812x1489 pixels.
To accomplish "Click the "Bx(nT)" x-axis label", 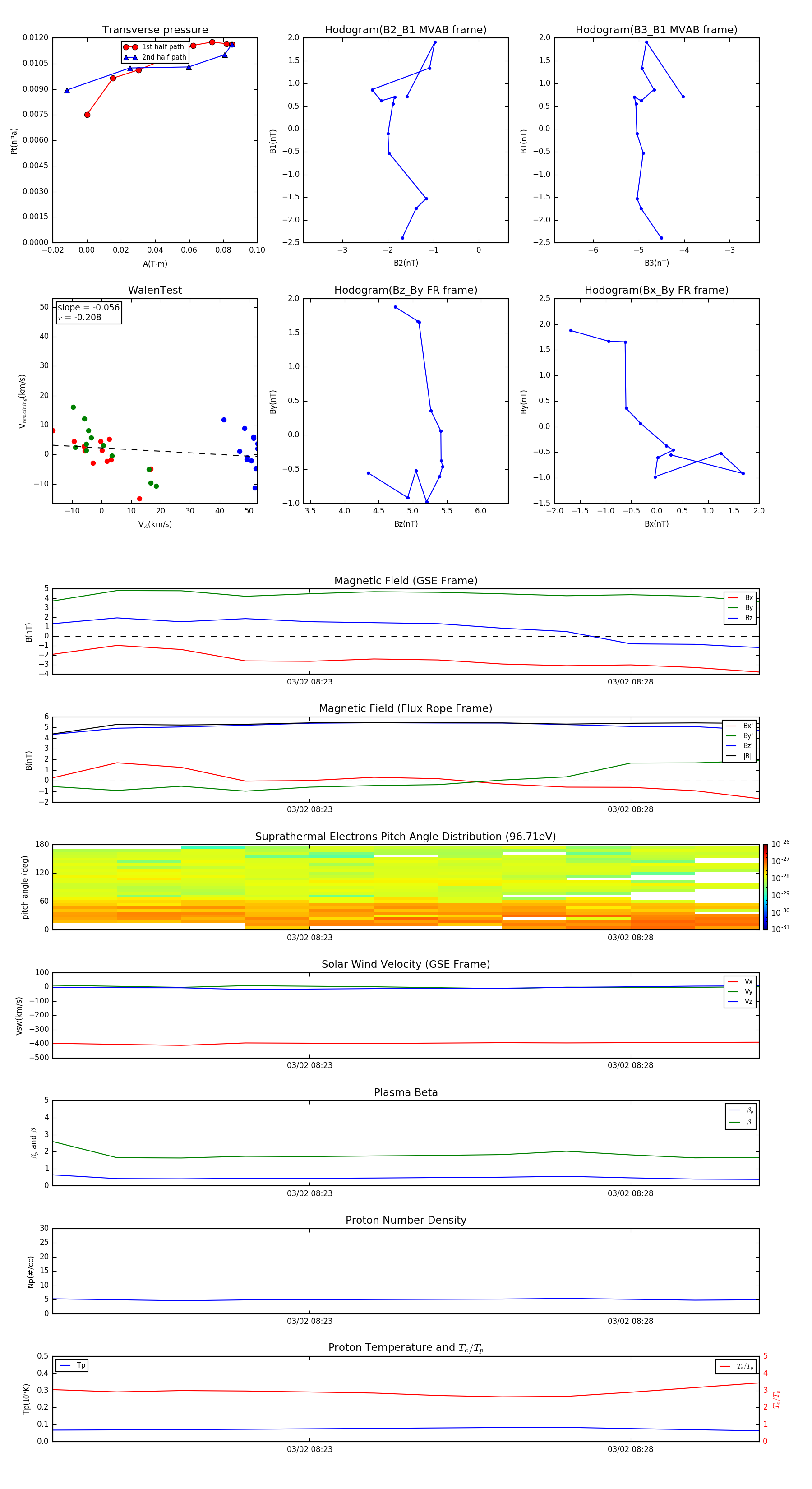I will pyautogui.click(x=656, y=524).
